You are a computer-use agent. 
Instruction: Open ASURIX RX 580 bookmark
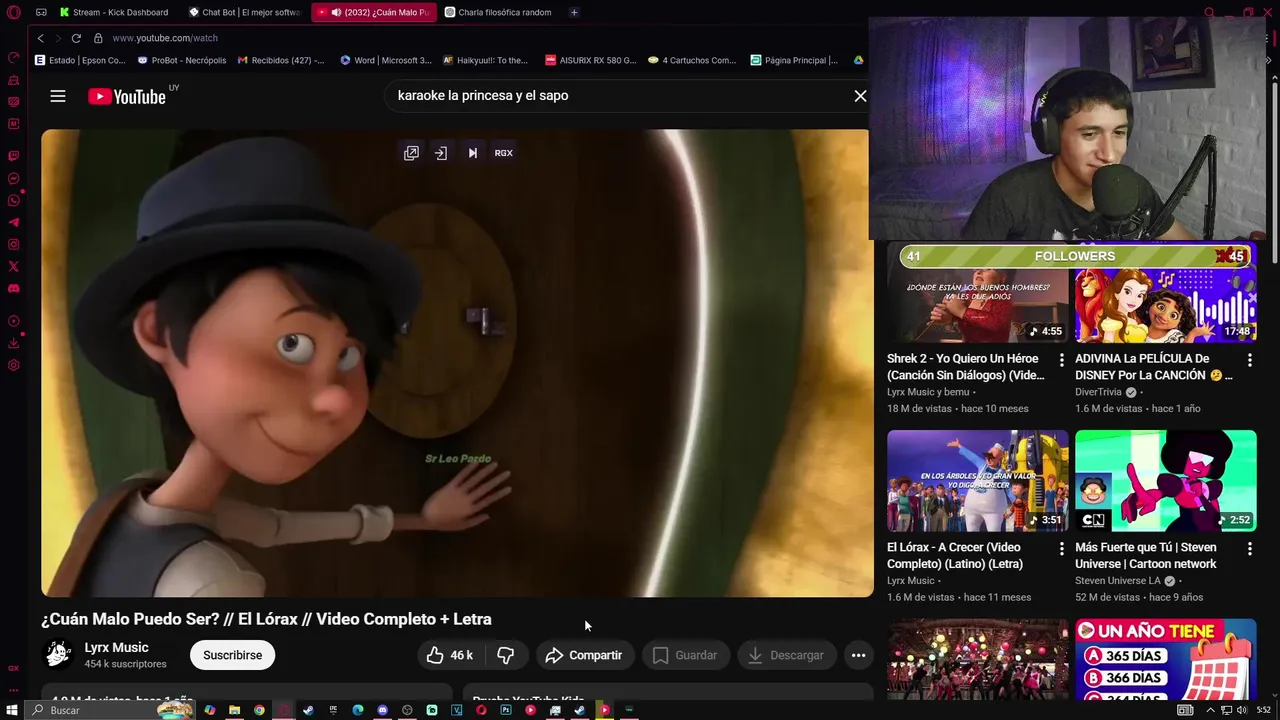[591, 60]
